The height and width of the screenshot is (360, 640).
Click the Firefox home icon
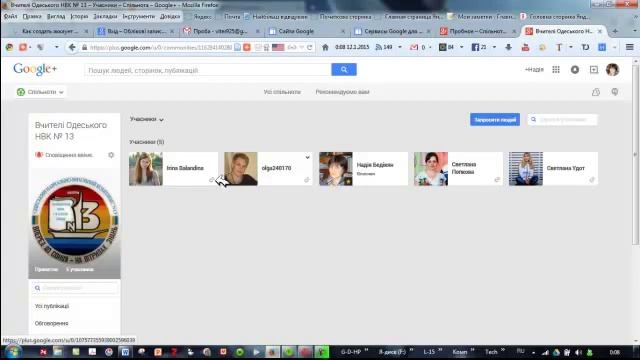[325, 47]
